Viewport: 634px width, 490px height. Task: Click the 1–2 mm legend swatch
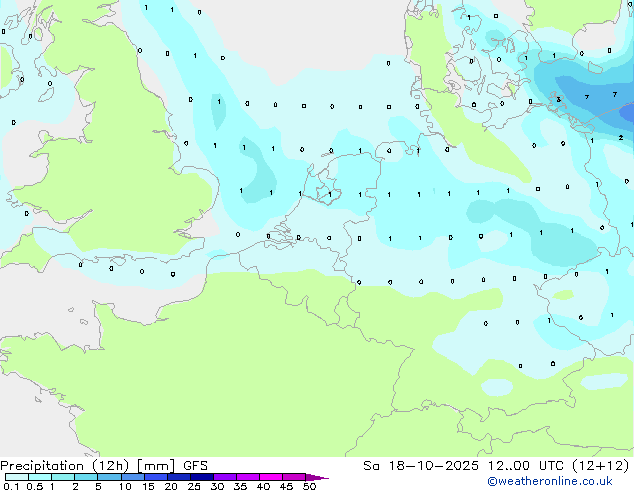(x=63, y=477)
